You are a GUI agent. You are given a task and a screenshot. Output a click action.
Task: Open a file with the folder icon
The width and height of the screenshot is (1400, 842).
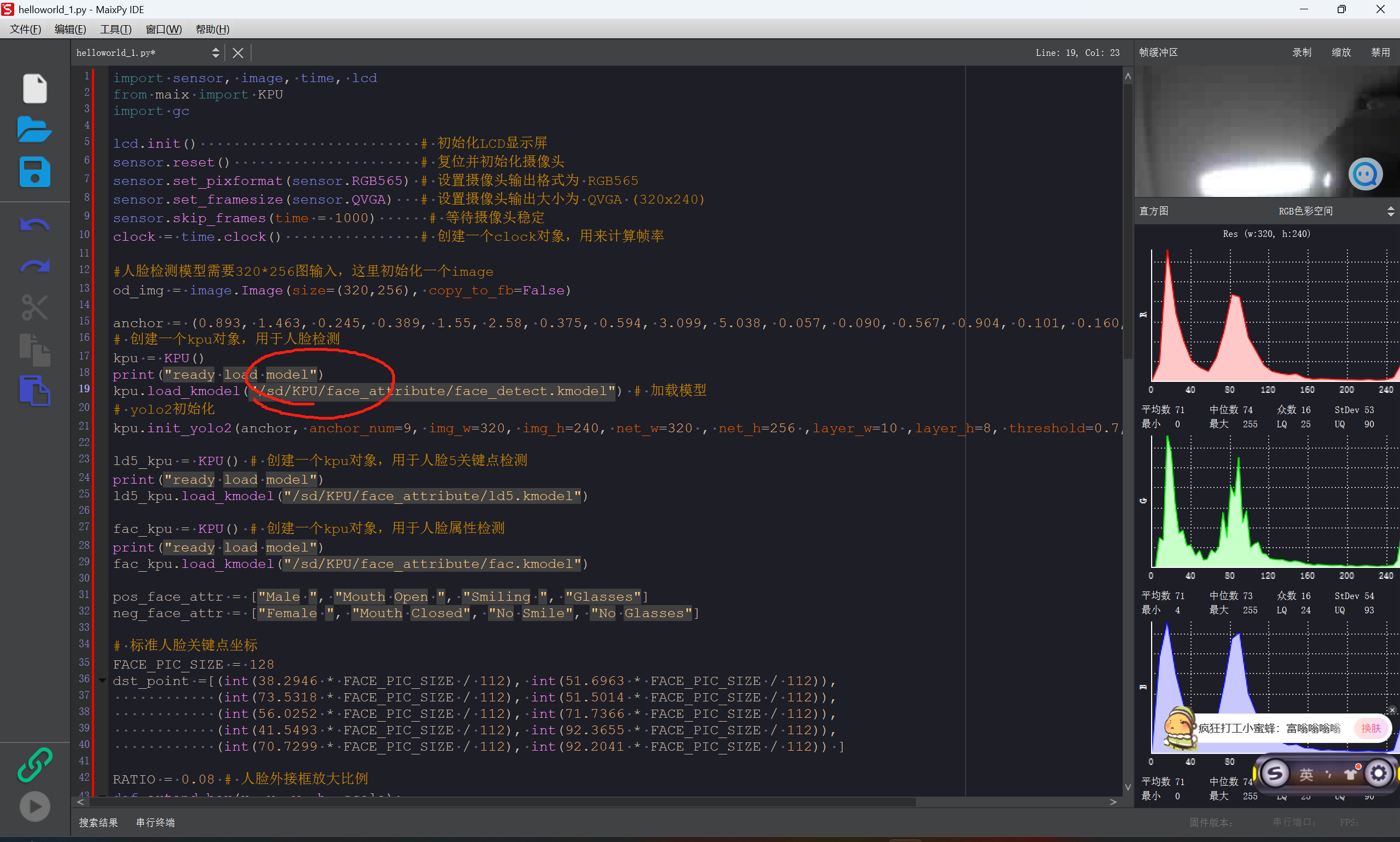pos(34,130)
